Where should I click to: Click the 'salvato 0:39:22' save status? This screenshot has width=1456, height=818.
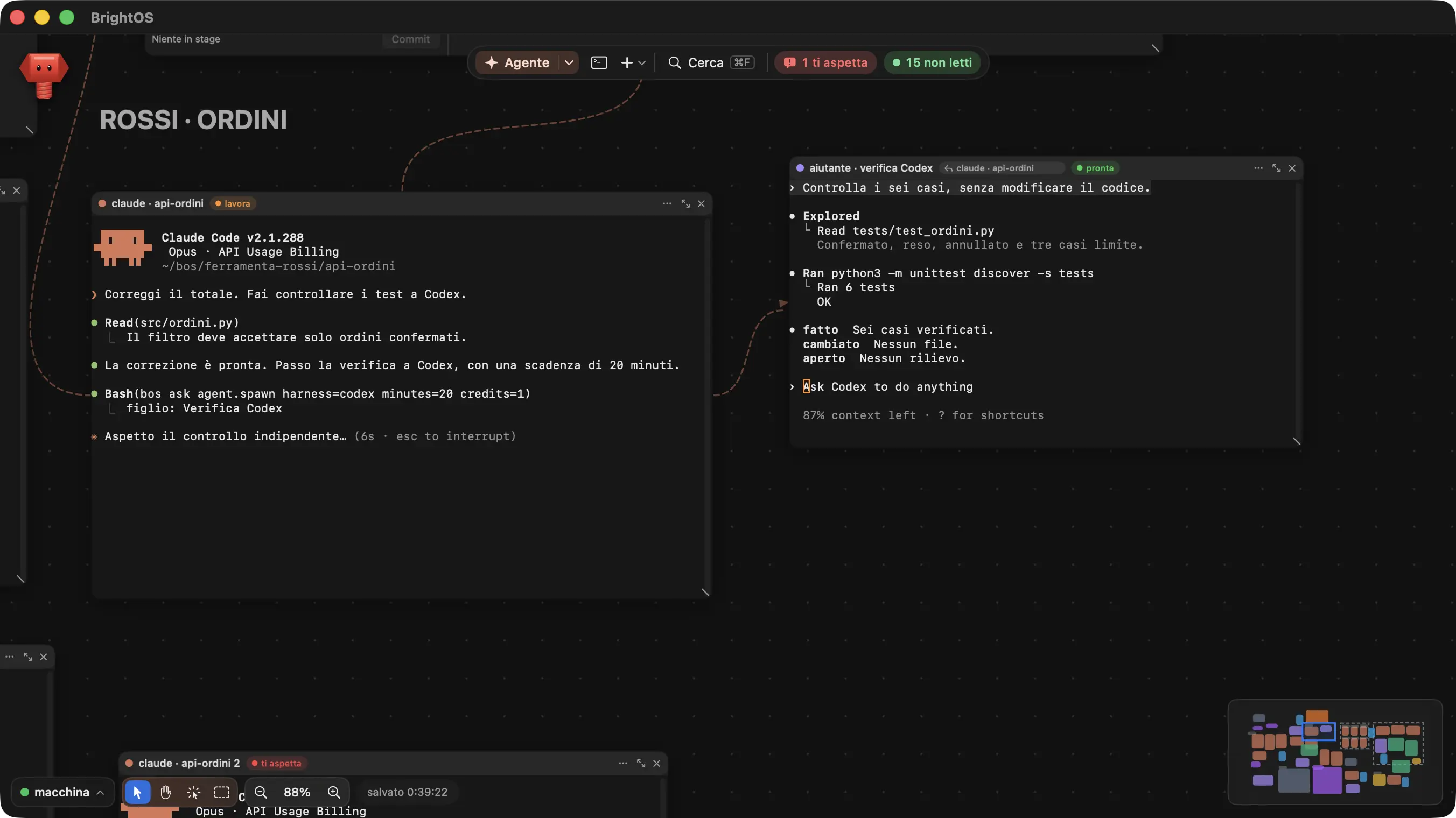[408, 792]
